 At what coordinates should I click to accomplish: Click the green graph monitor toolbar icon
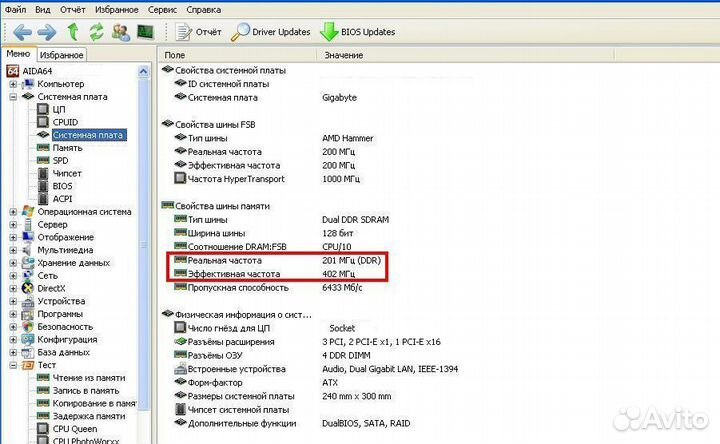click(146, 31)
